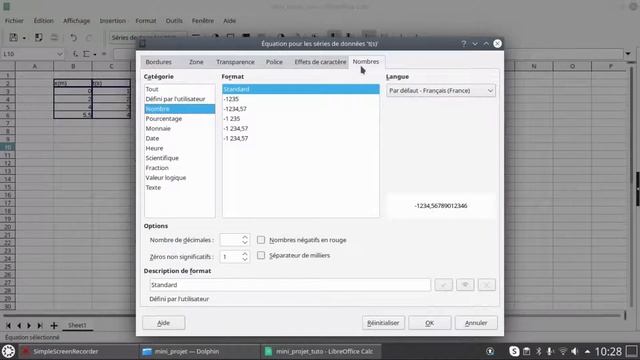Open the KDE application launcher

(x=8, y=351)
